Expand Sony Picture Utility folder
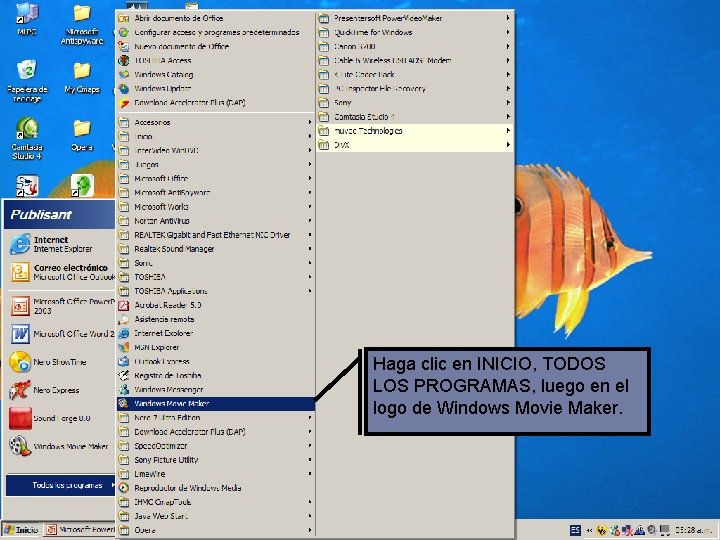 pos(216,460)
